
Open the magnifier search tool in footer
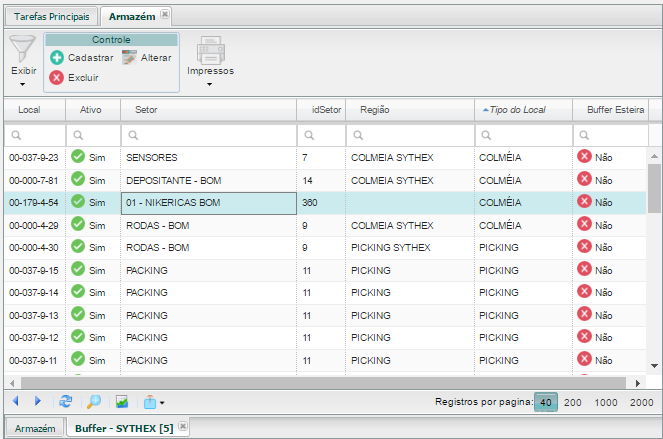coord(94,402)
